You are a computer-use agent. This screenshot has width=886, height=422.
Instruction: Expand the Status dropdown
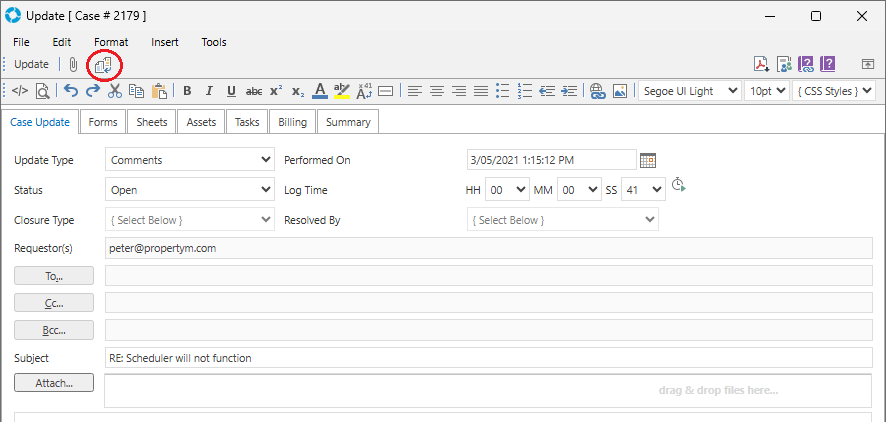point(189,190)
